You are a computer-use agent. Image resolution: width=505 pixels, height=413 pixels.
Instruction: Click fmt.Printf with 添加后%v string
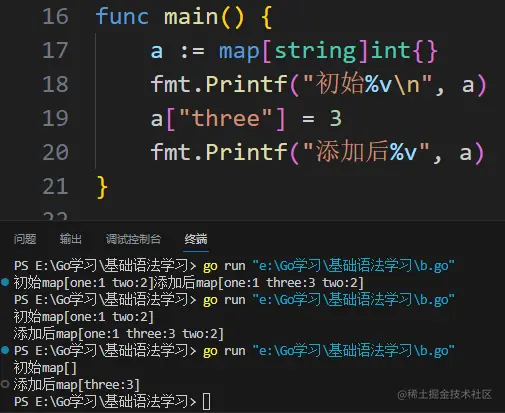point(317,152)
